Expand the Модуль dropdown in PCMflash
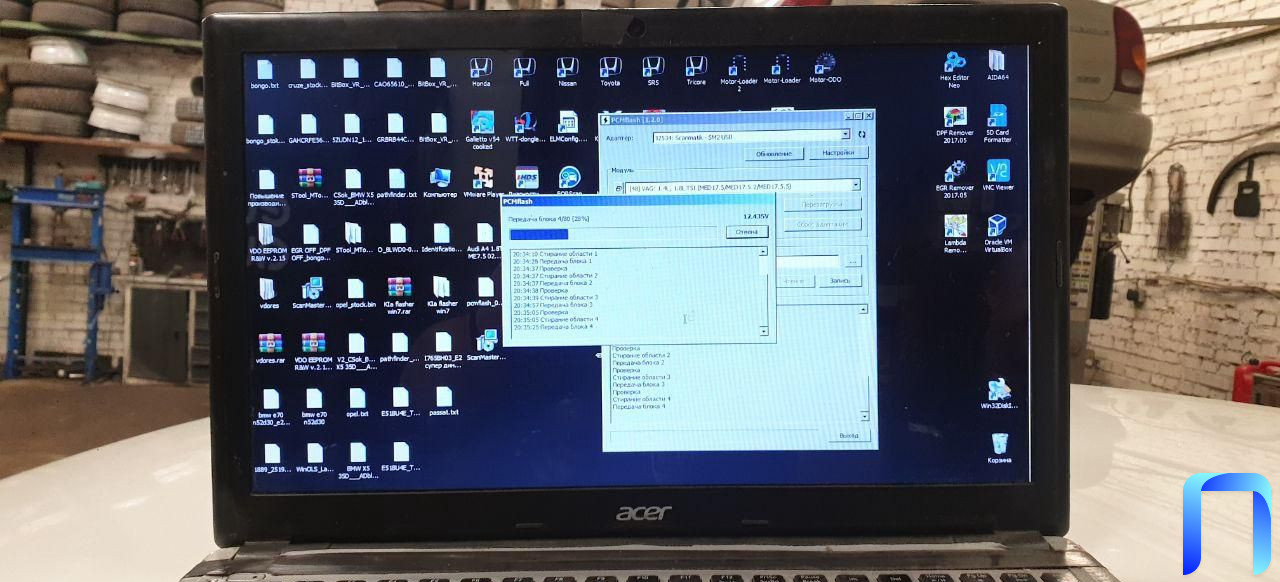This screenshot has height=582, width=1280. [856, 186]
